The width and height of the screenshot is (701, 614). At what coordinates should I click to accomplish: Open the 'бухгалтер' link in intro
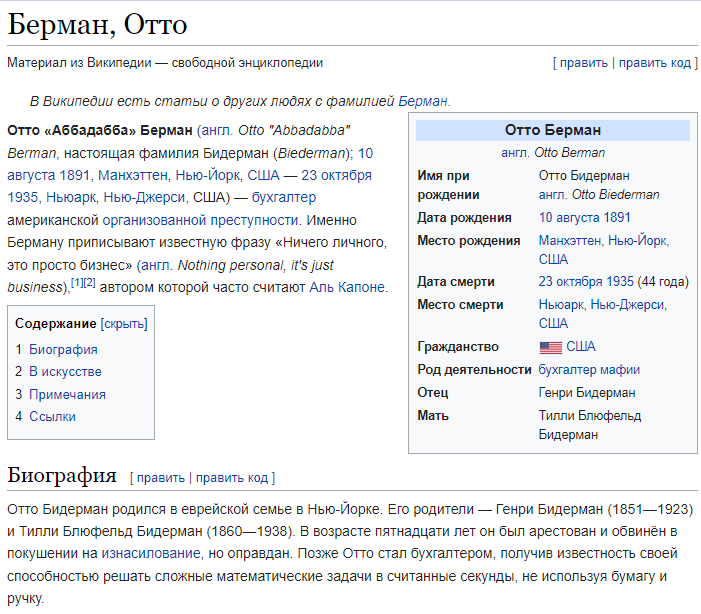tap(283, 197)
